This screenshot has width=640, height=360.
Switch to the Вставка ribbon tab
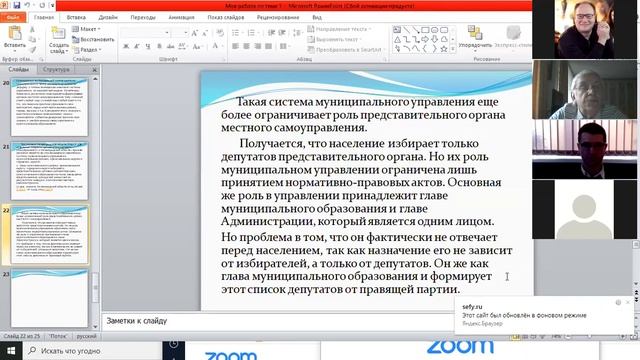point(76,17)
